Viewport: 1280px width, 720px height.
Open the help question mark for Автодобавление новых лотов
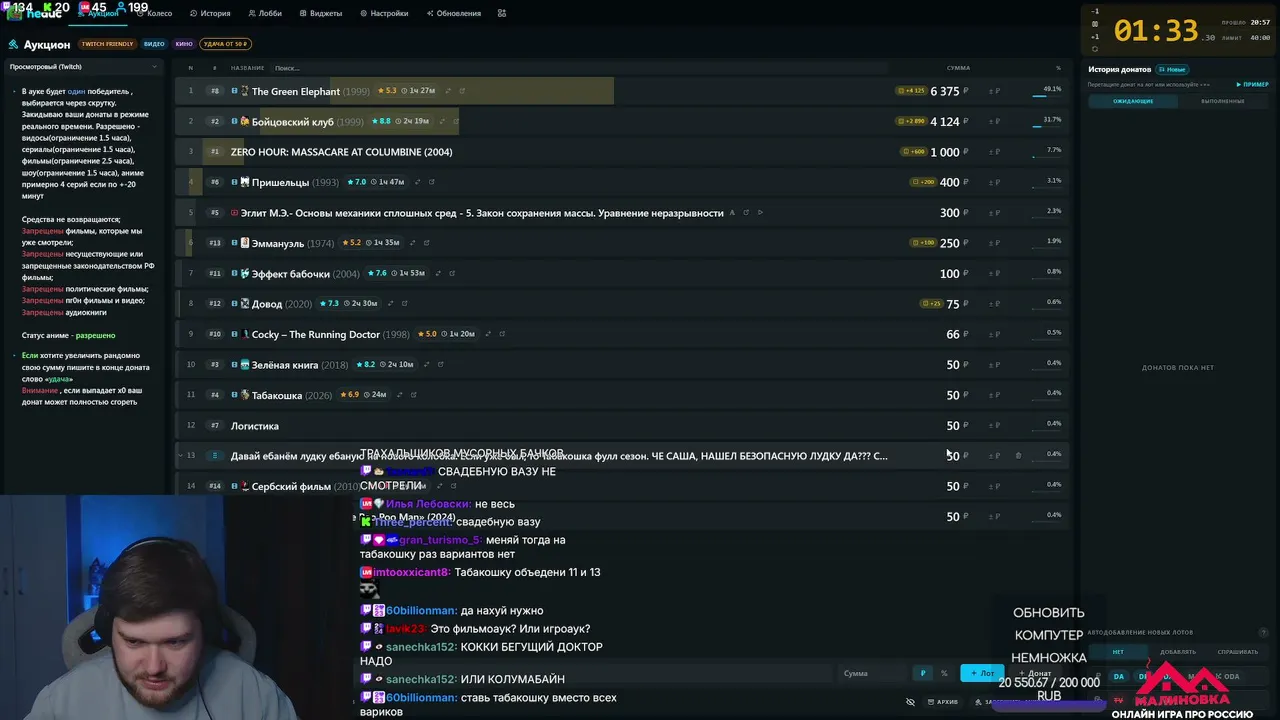pyautogui.click(x=1263, y=632)
